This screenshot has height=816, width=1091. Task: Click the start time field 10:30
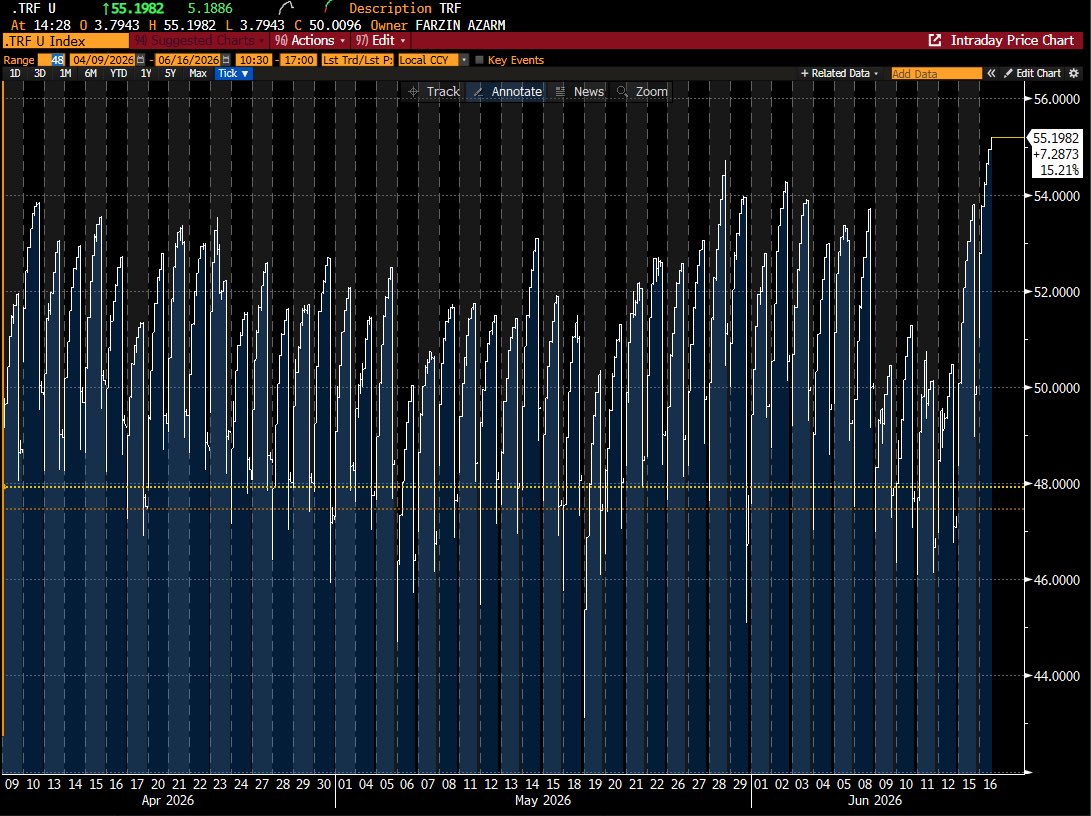point(254,60)
